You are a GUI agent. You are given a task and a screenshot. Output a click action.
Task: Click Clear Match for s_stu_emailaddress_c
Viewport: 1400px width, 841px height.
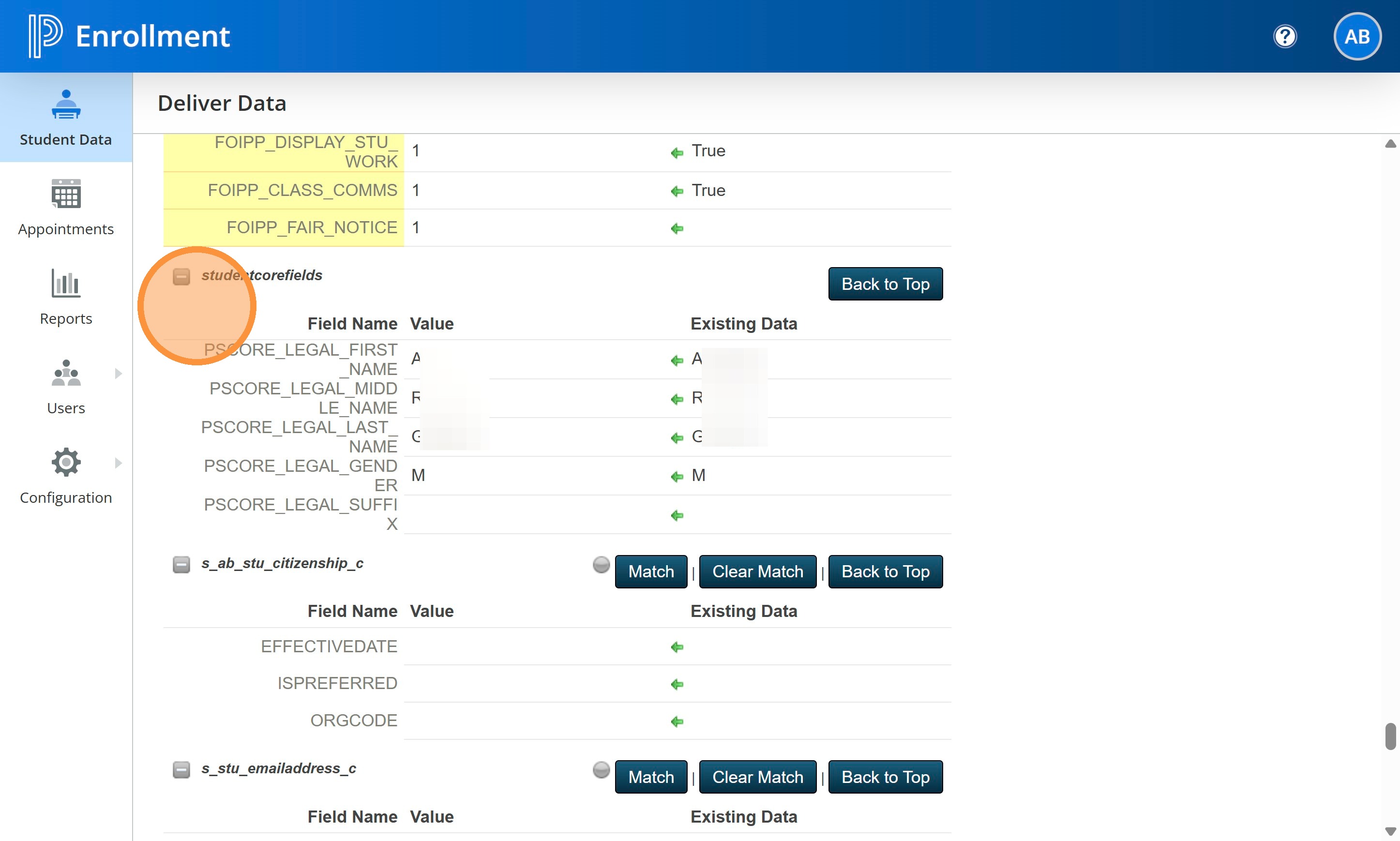coord(757,776)
